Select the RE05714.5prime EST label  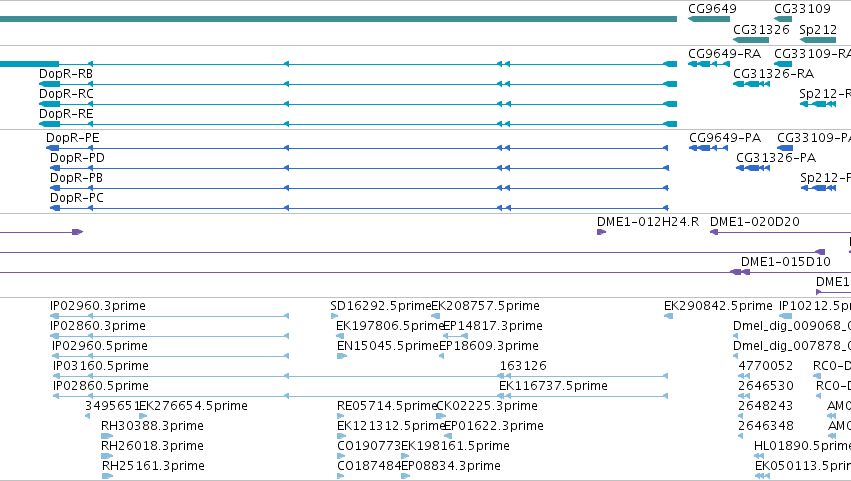click(x=387, y=407)
